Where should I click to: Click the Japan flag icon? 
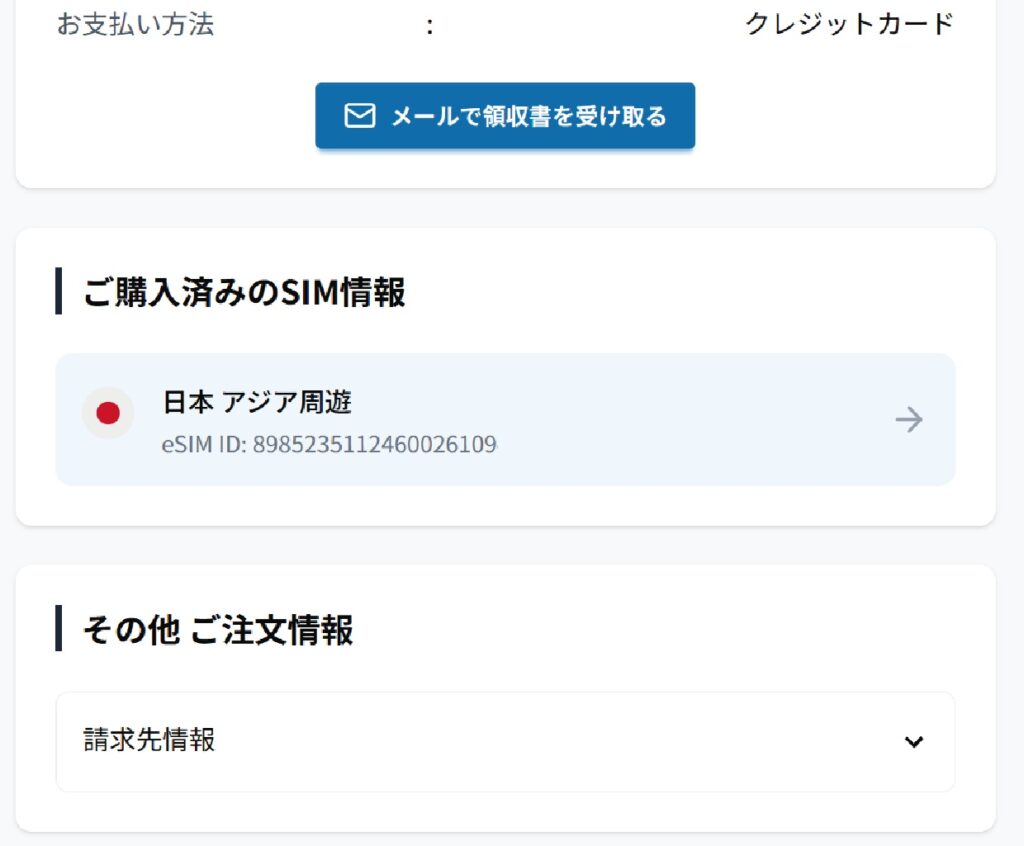point(108,413)
